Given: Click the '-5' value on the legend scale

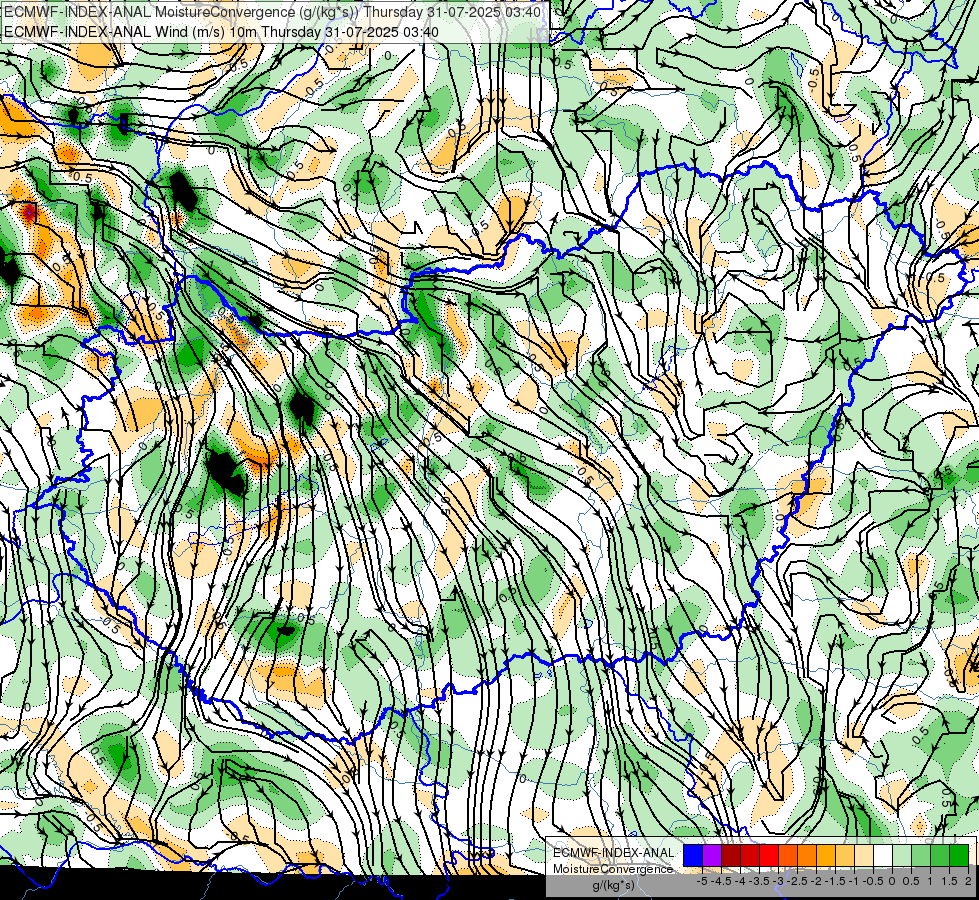Looking at the screenshot, I should (x=702, y=881).
